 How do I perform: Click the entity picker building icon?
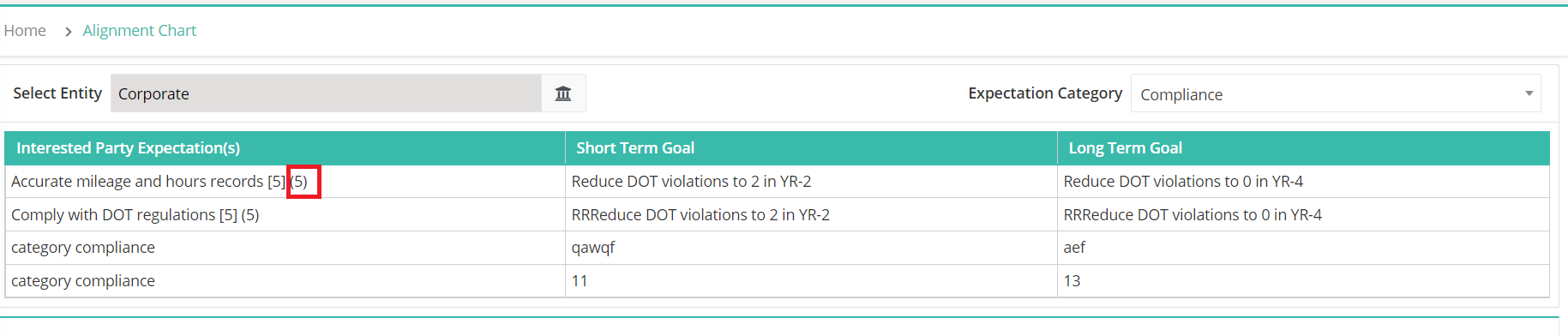(x=563, y=93)
